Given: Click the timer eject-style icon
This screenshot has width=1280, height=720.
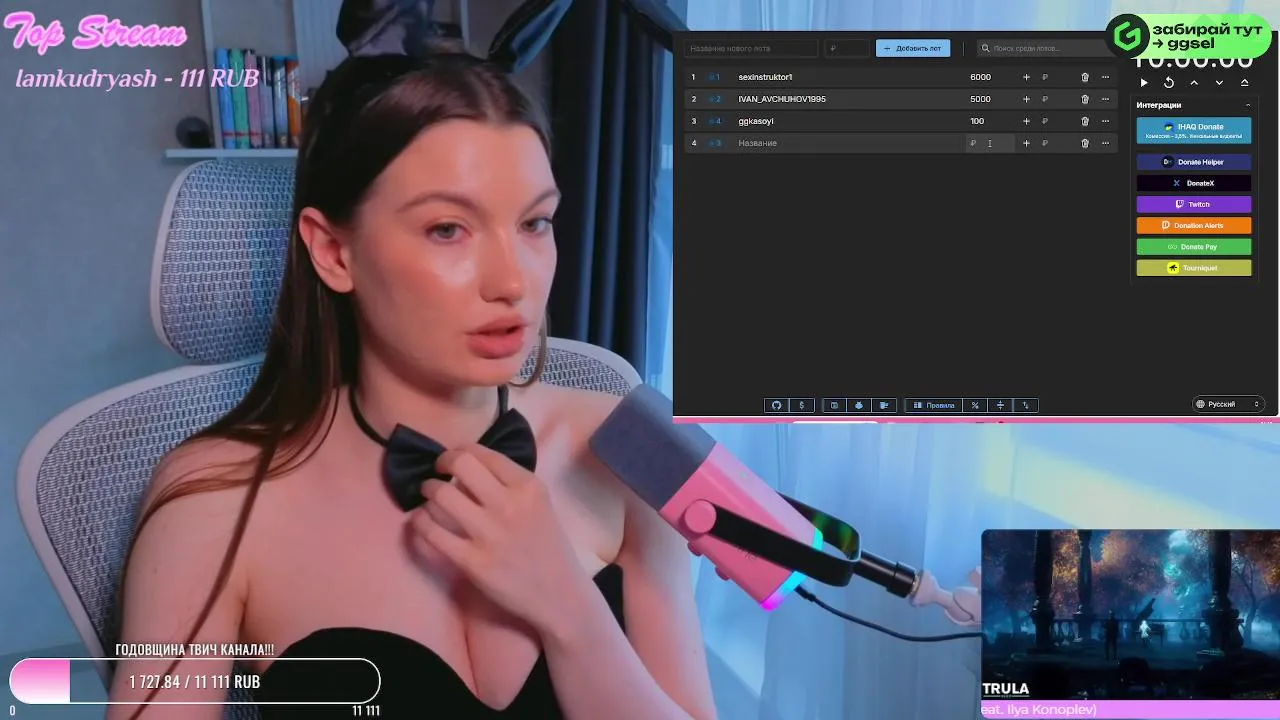Looking at the screenshot, I should click(x=1244, y=83).
